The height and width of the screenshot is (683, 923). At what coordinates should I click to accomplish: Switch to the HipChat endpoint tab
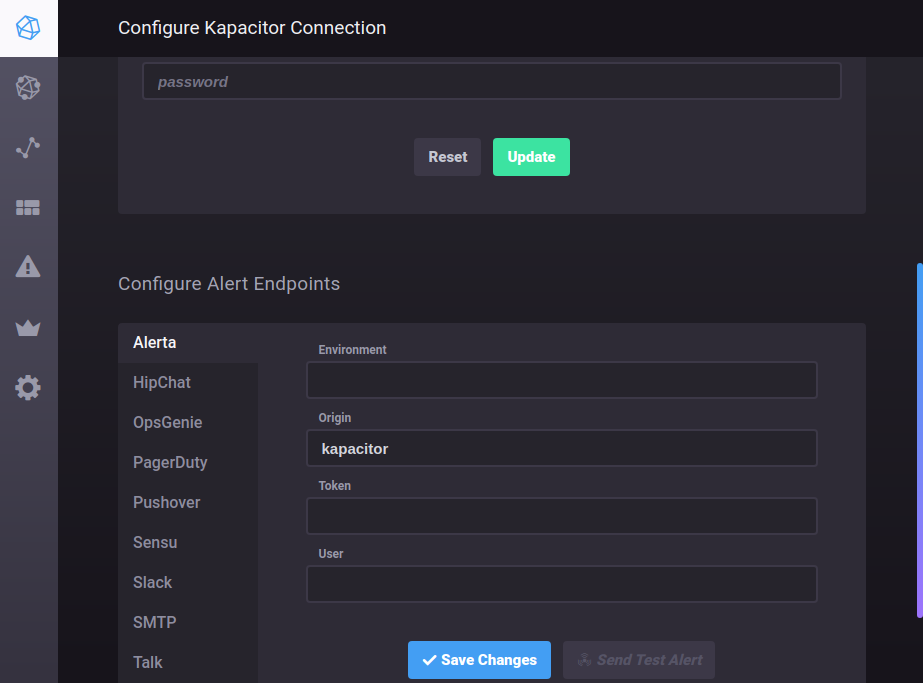pos(162,382)
